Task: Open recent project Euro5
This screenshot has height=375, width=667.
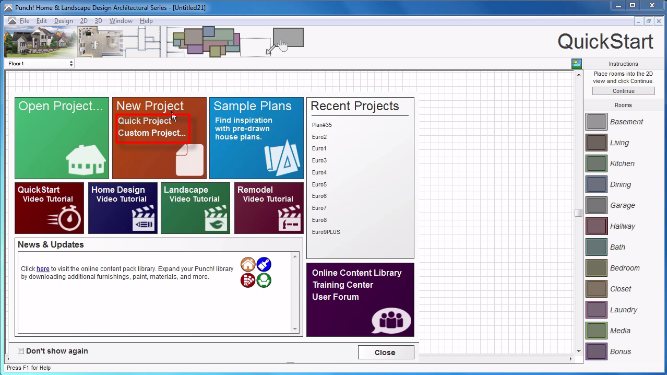Action: coord(319,184)
